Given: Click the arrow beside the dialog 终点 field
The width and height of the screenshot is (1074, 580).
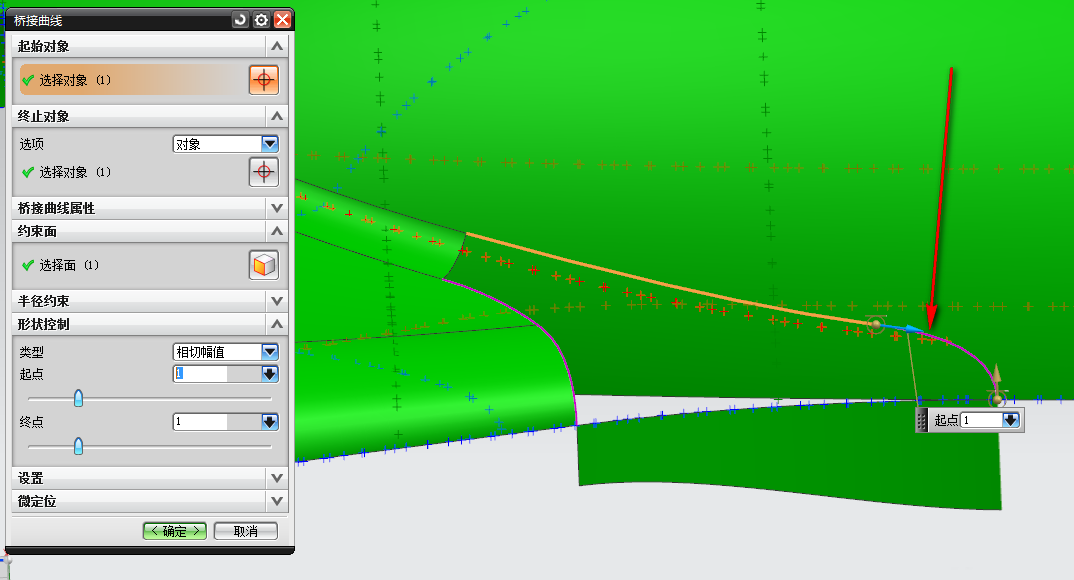Looking at the screenshot, I should (269, 422).
